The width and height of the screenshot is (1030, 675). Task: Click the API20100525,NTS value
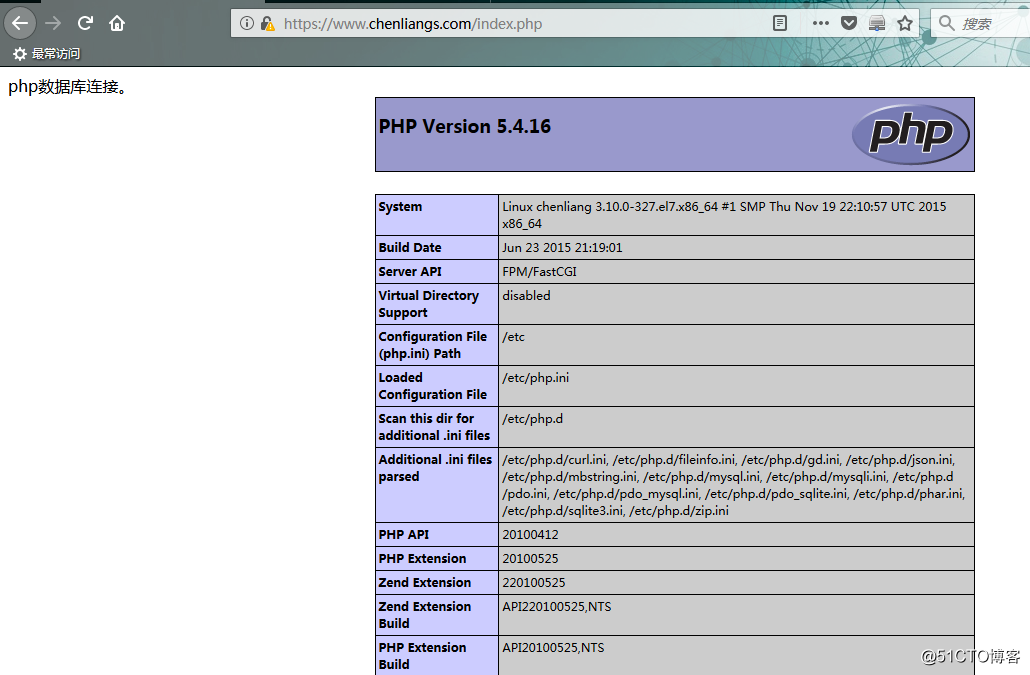(553, 647)
